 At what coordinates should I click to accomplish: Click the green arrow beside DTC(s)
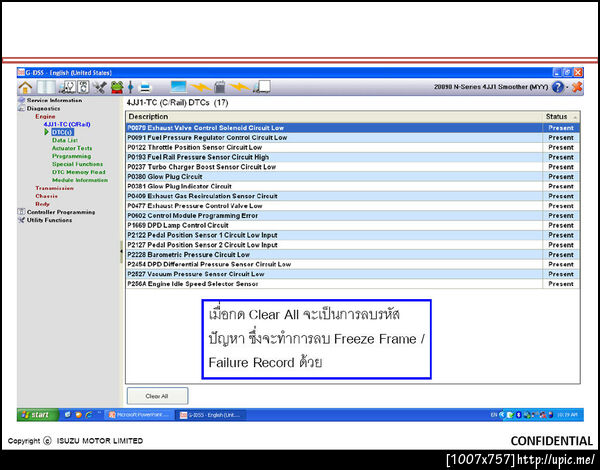(46, 132)
